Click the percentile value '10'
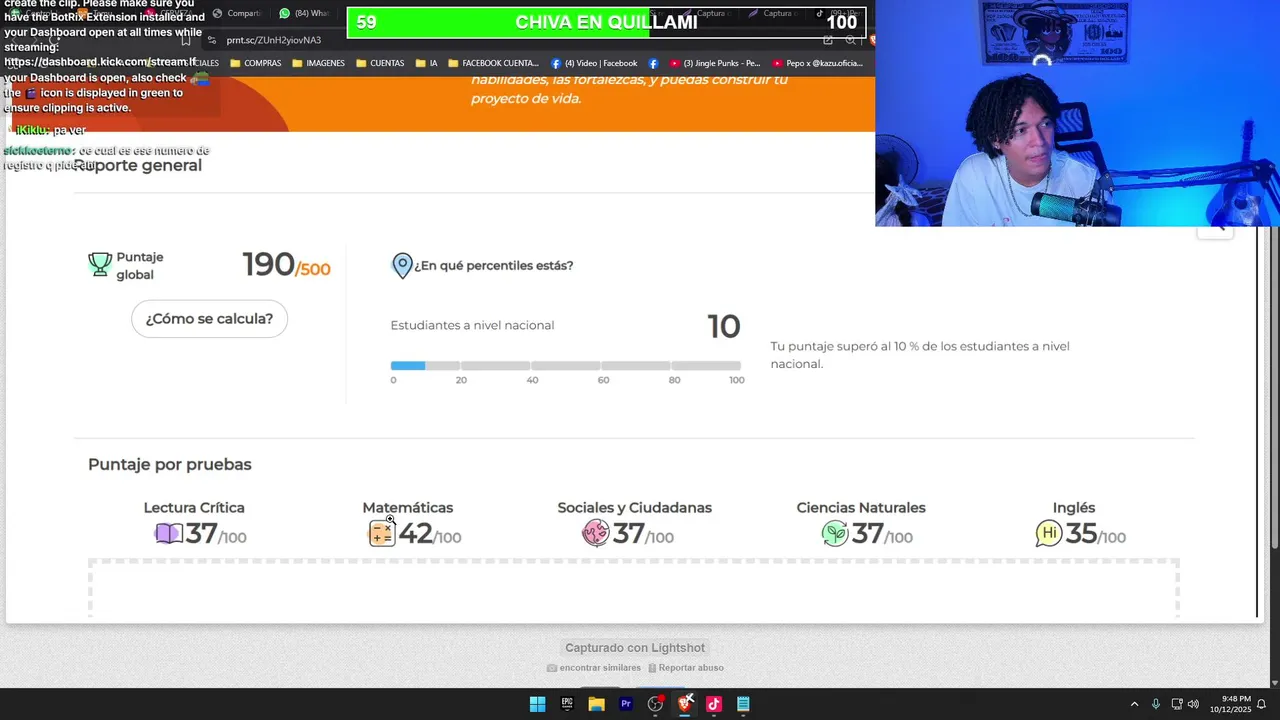Image resolution: width=1280 pixels, height=720 pixels. point(724,326)
